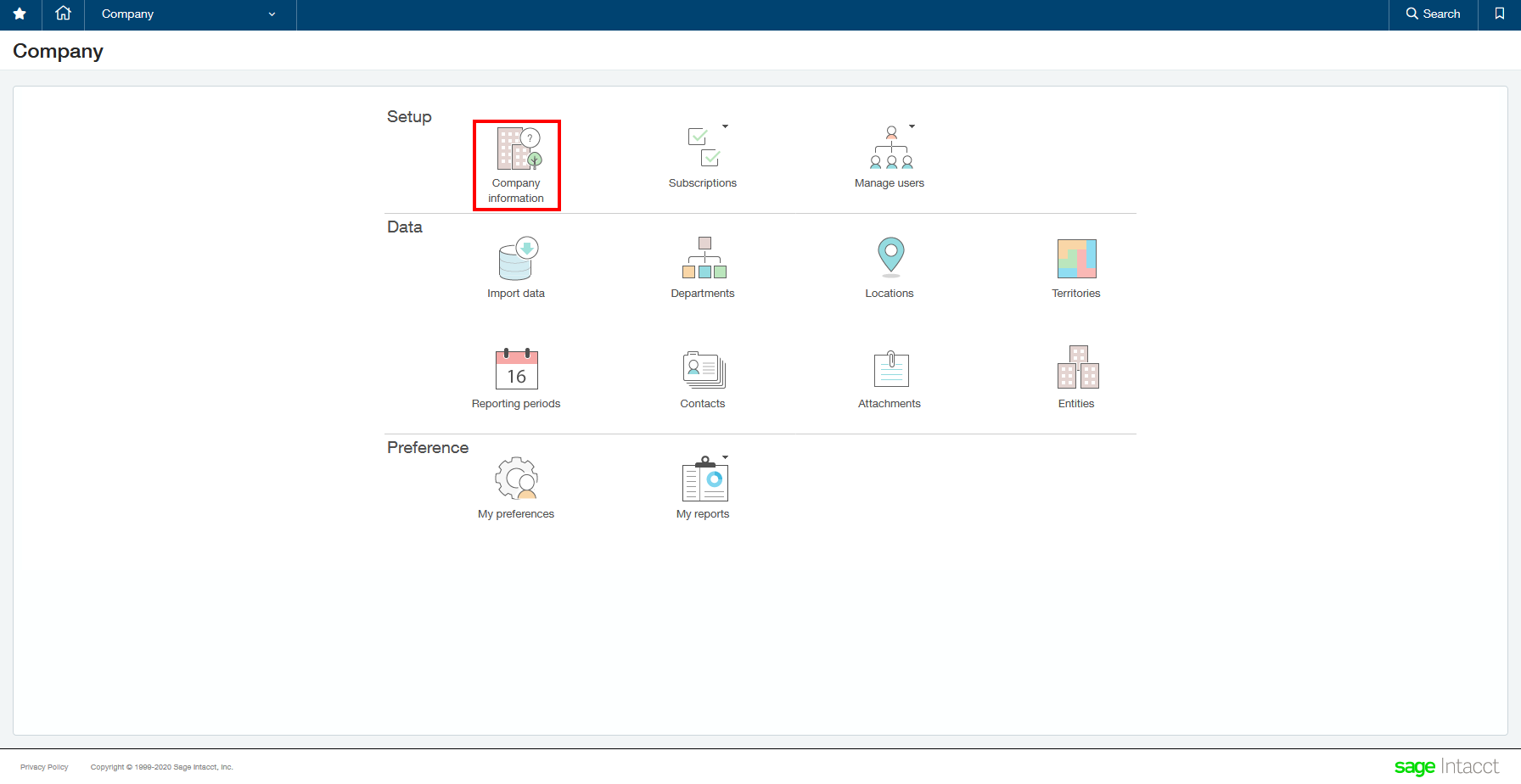
Task: Open the Territories colored map icon
Action: pos(1075,257)
